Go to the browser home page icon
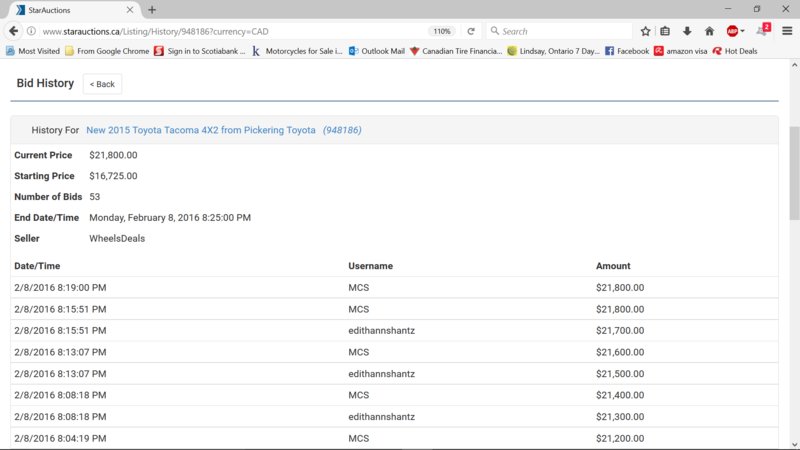800x450 pixels. 710,31
